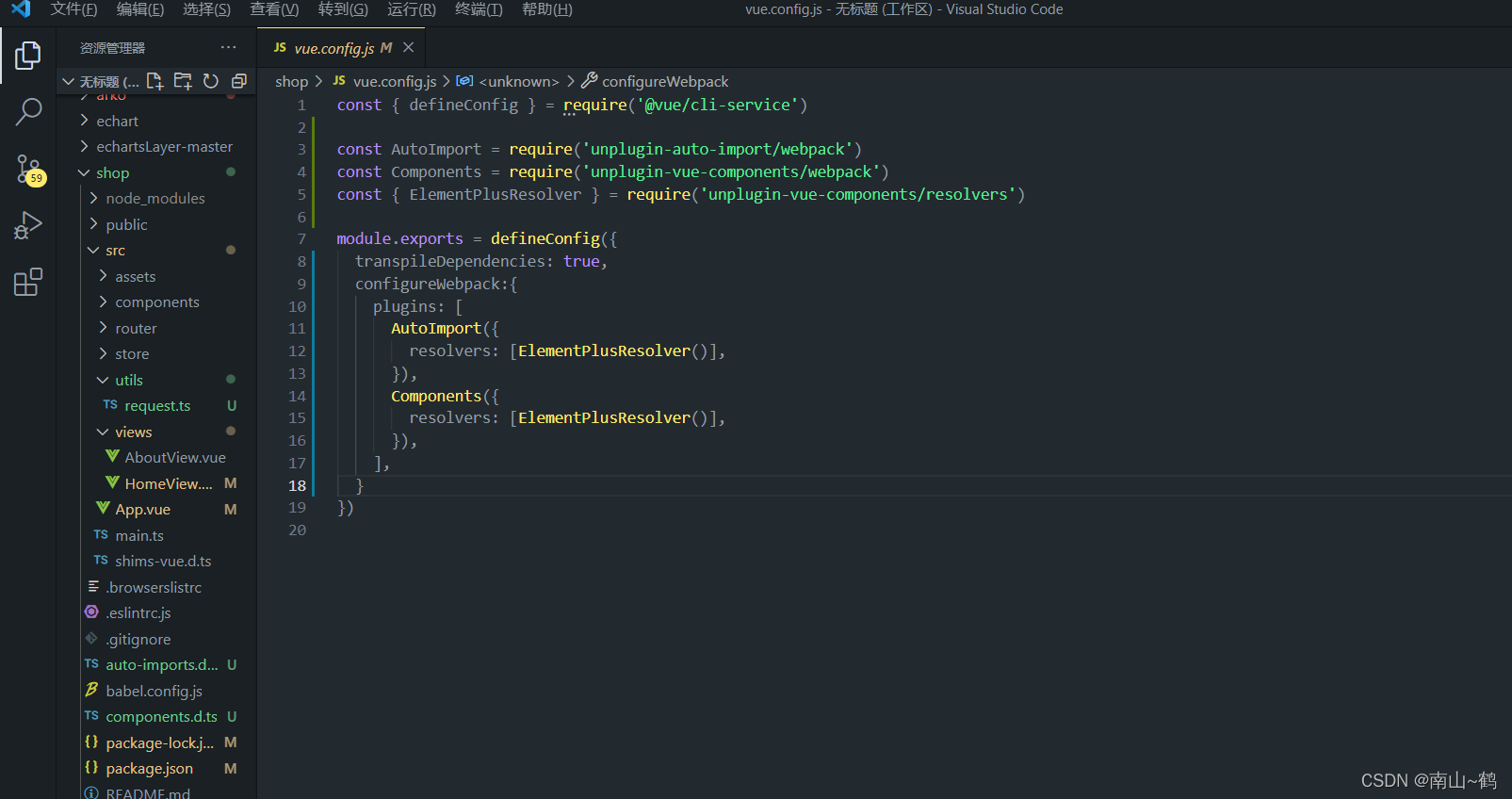Click the ESLint icon beside .eslintrc.js
This screenshot has width=1512, height=799.
coord(91,612)
